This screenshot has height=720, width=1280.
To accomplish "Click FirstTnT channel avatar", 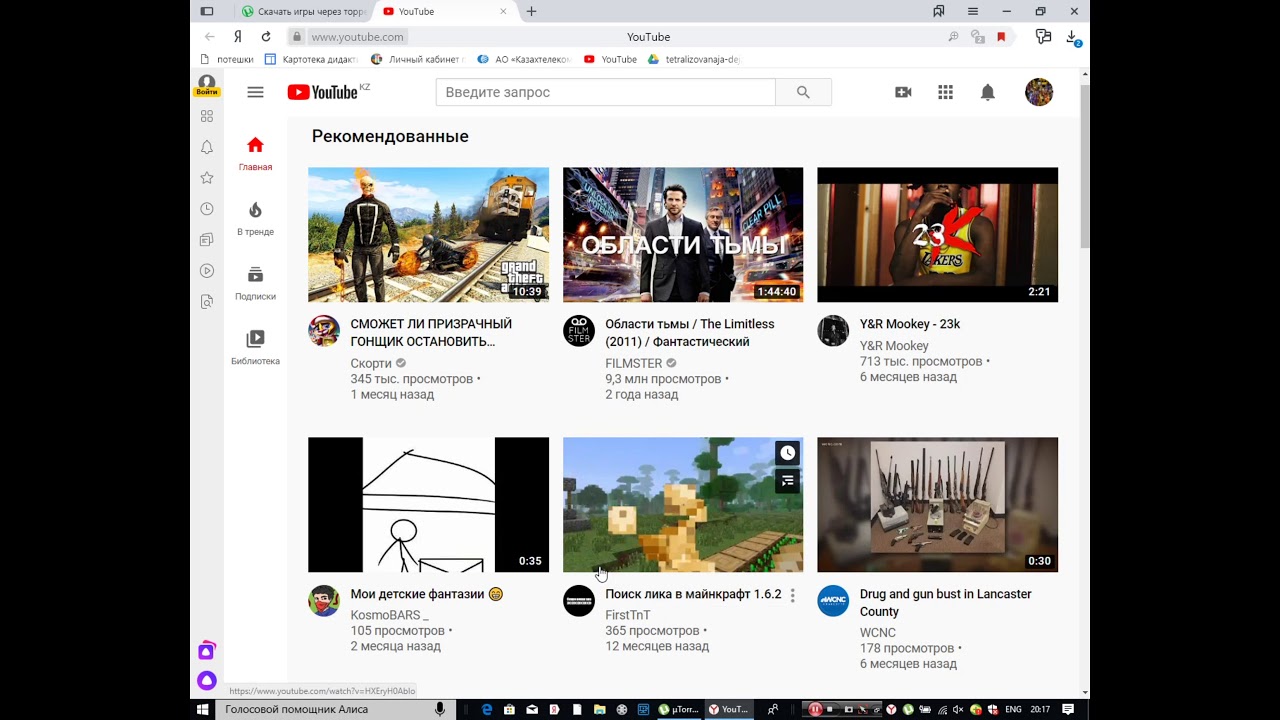I will coord(579,601).
